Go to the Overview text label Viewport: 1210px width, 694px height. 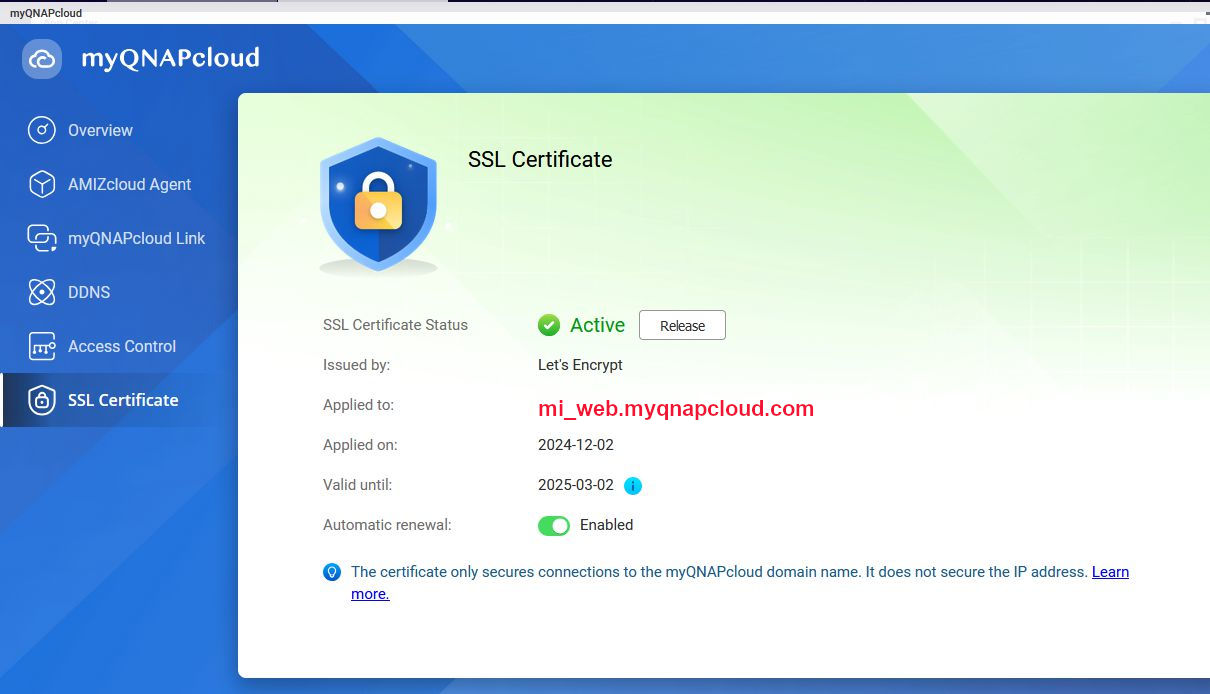click(x=100, y=130)
